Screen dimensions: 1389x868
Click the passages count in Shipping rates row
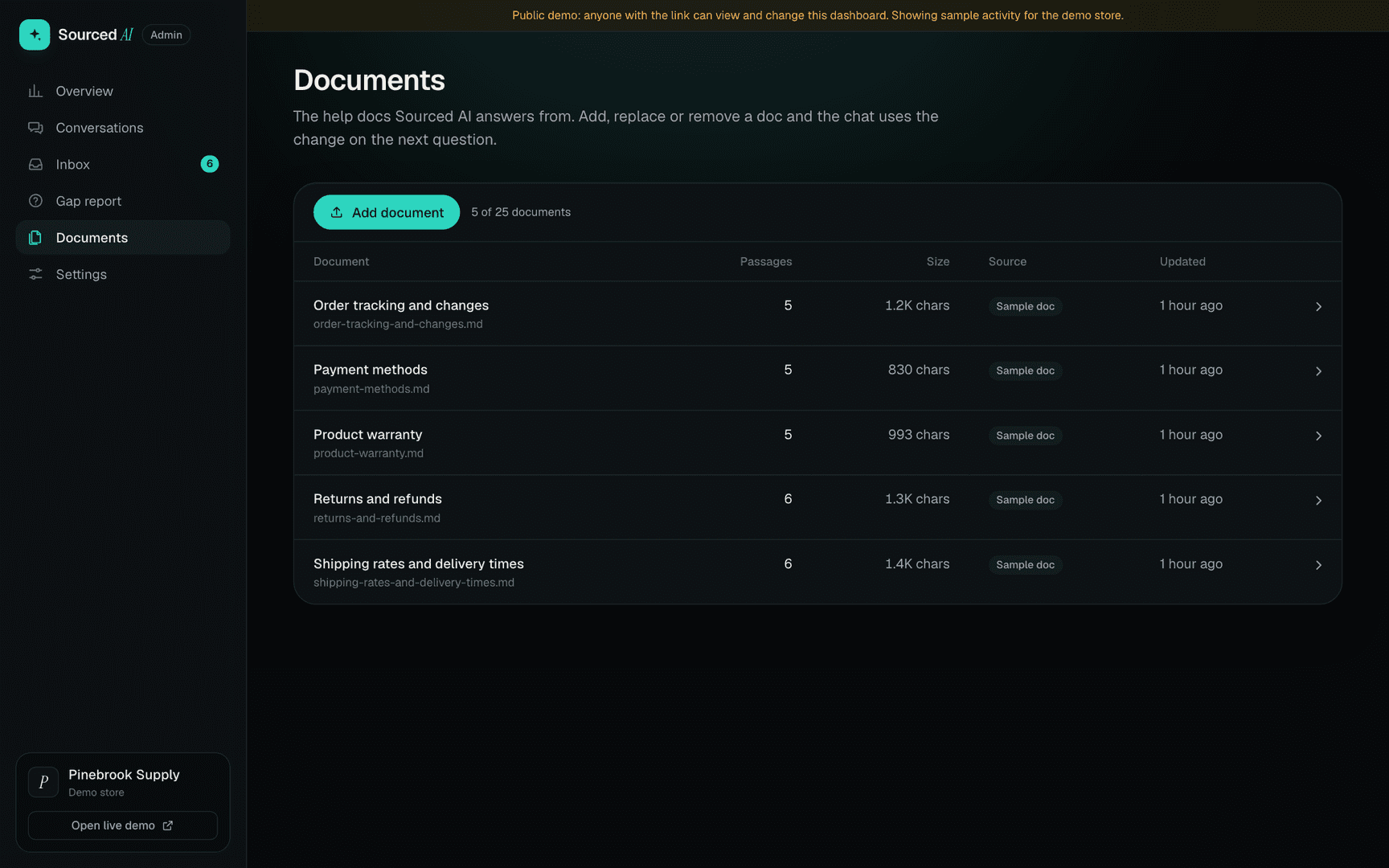tap(788, 564)
